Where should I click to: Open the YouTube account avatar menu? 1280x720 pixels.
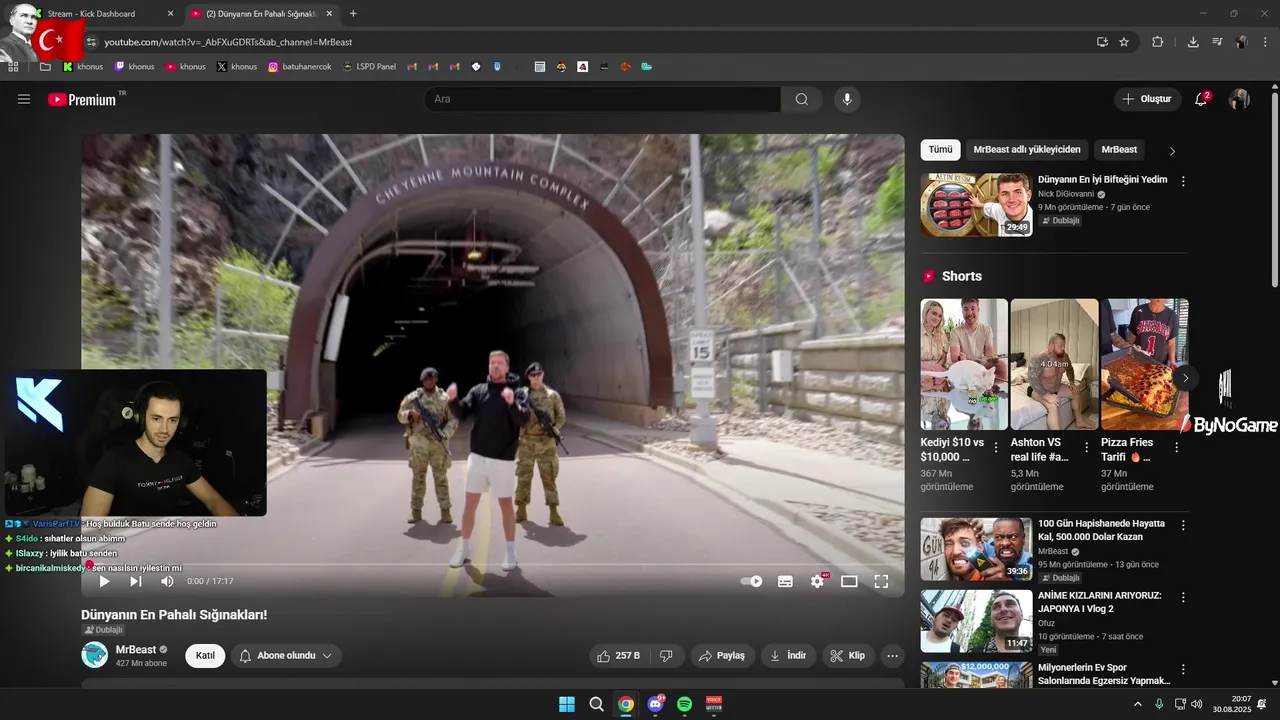1239,99
